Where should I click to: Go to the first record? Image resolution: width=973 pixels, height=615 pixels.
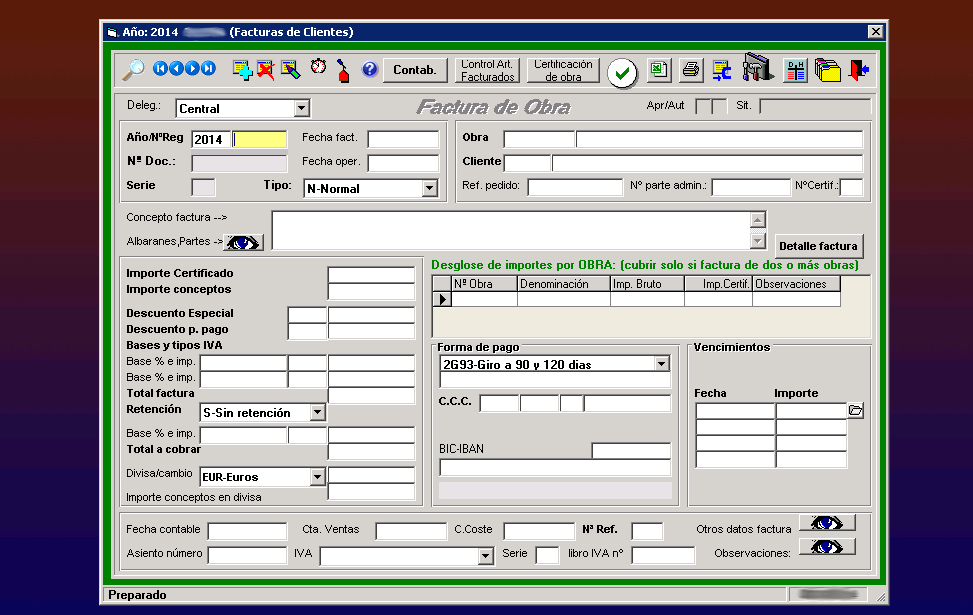tap(160, 68)
